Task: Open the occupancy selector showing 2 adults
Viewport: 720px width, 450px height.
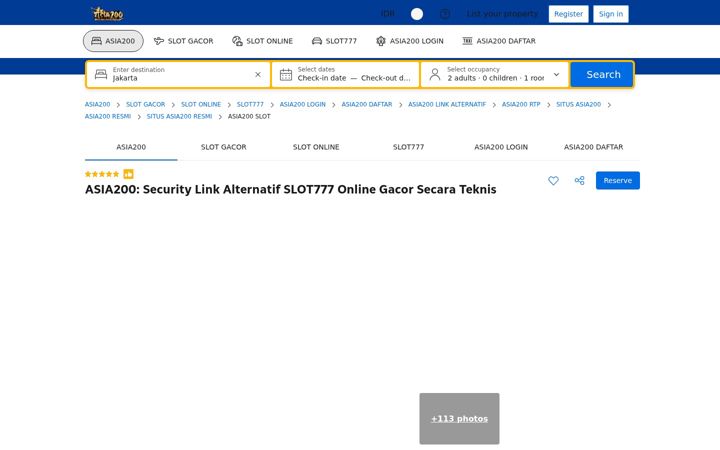Action: (495, 74)
